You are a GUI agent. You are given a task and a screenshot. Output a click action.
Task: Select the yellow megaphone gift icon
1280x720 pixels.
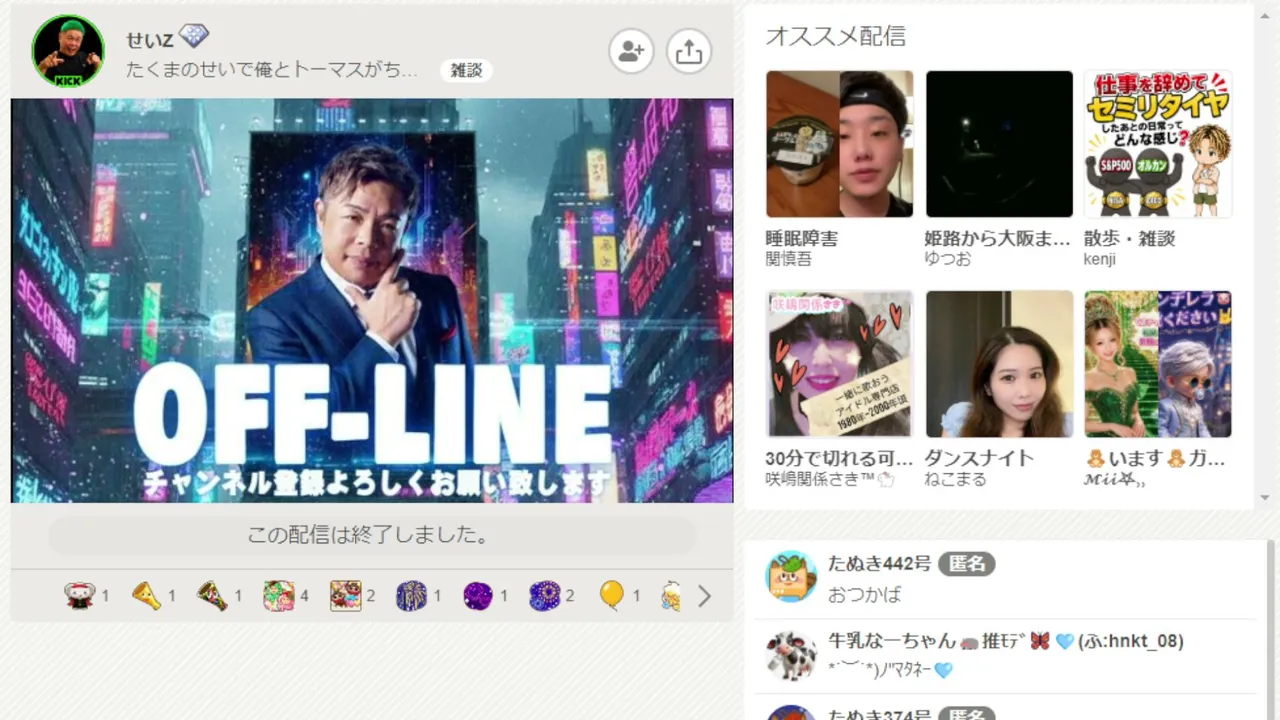[x=146, y=596]
